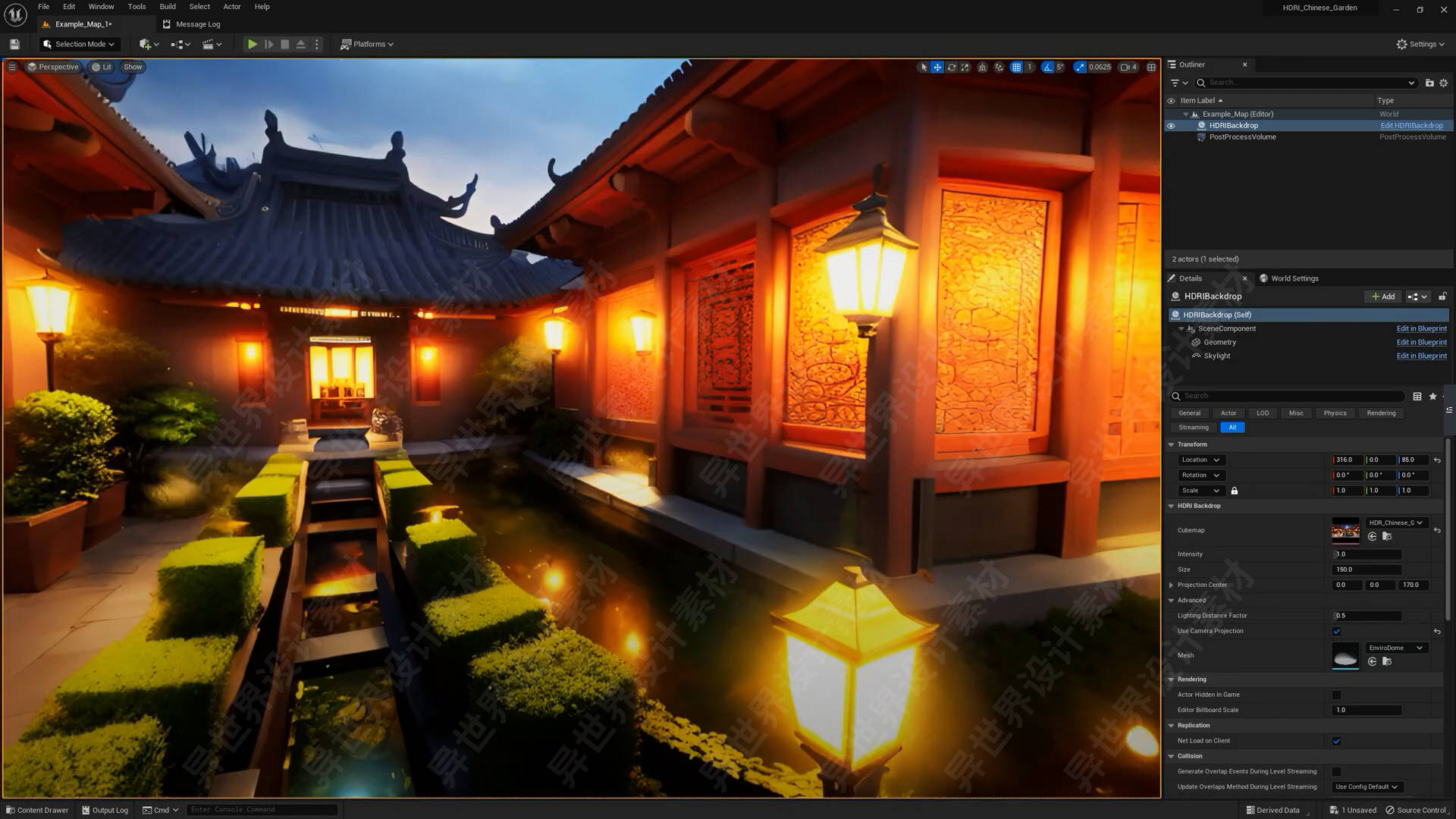
Task: Click the Intensity value field
Action: (1367, 554)
